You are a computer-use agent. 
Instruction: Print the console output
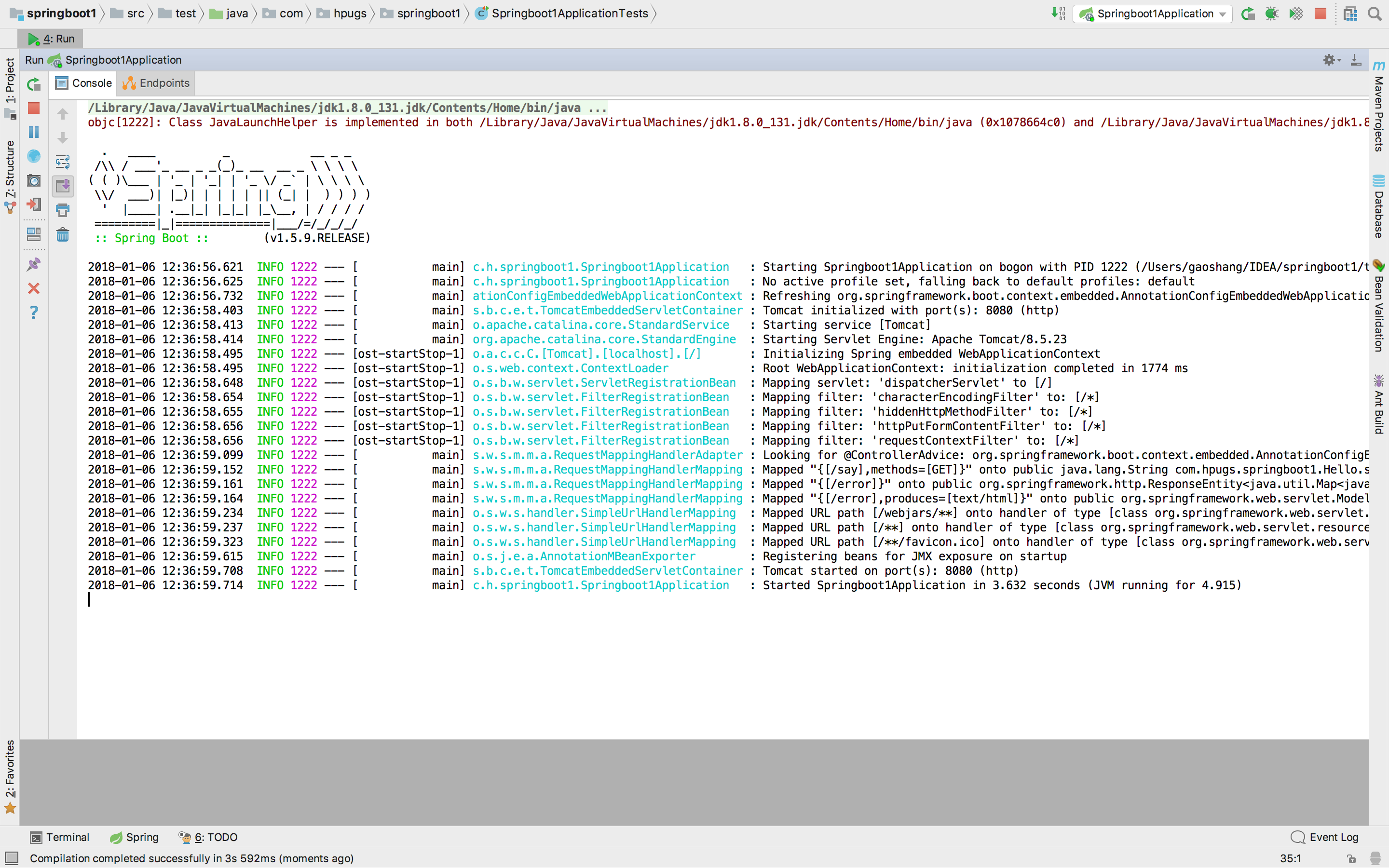coord(63,210)
